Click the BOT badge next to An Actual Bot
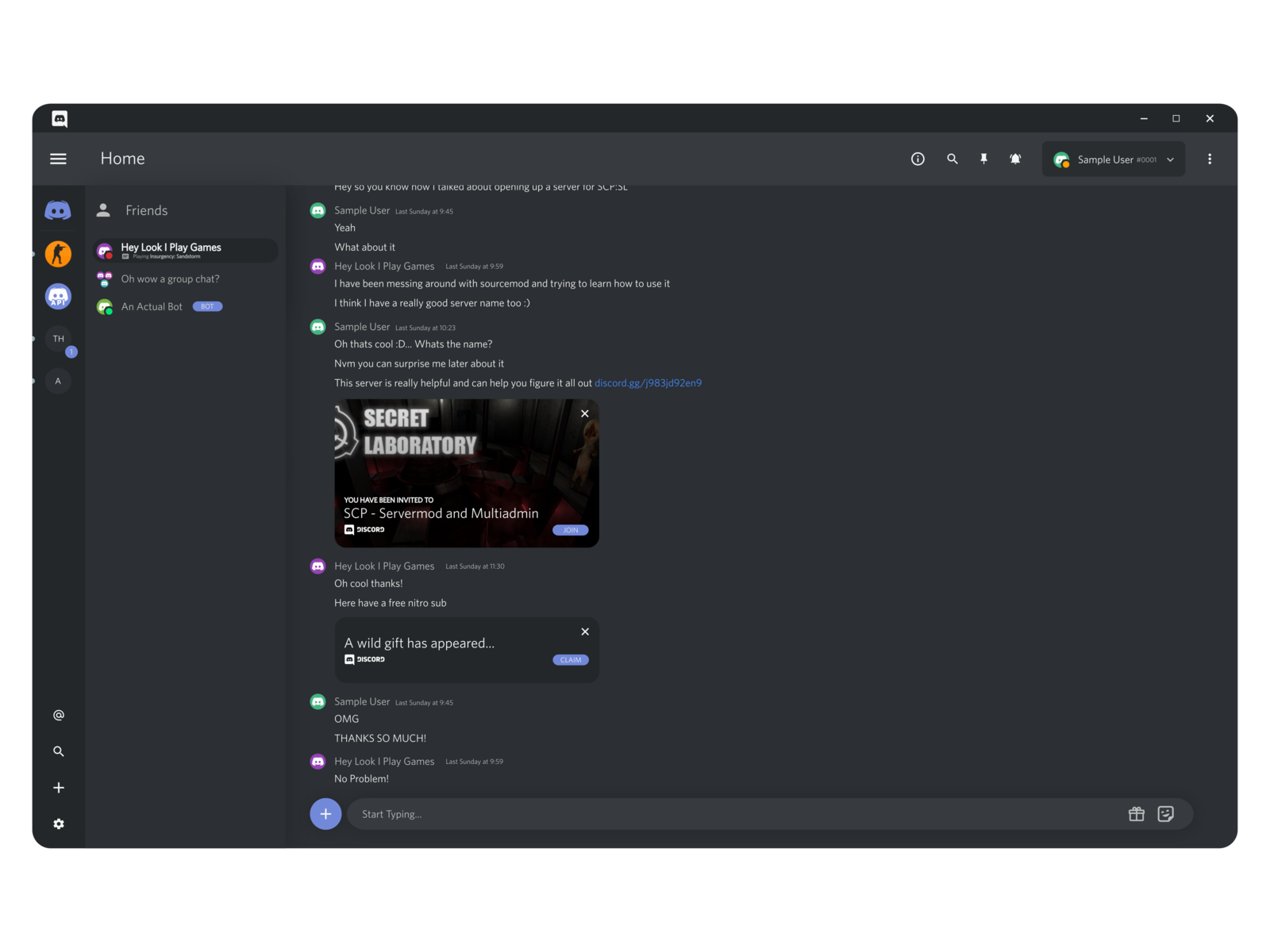Viewport: 1270px width, 952px height. [207, 307]
